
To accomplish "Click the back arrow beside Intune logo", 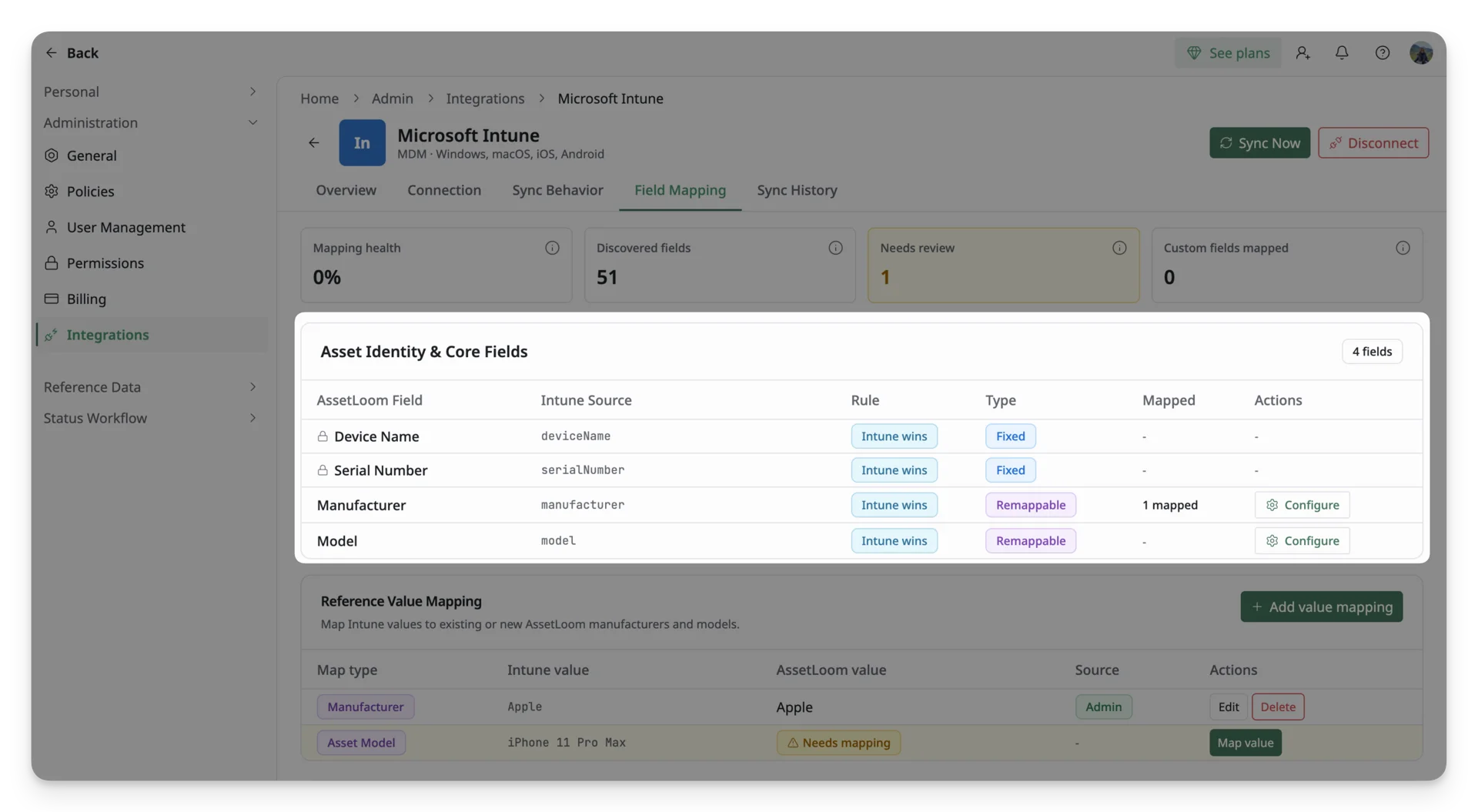I will (314, 143).
